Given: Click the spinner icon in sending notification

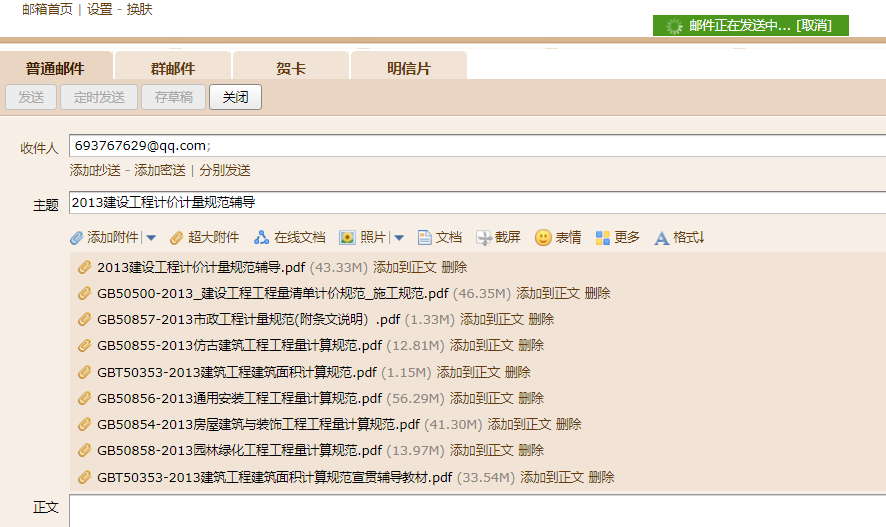Looking at the screenshot, I should point(674,26).
